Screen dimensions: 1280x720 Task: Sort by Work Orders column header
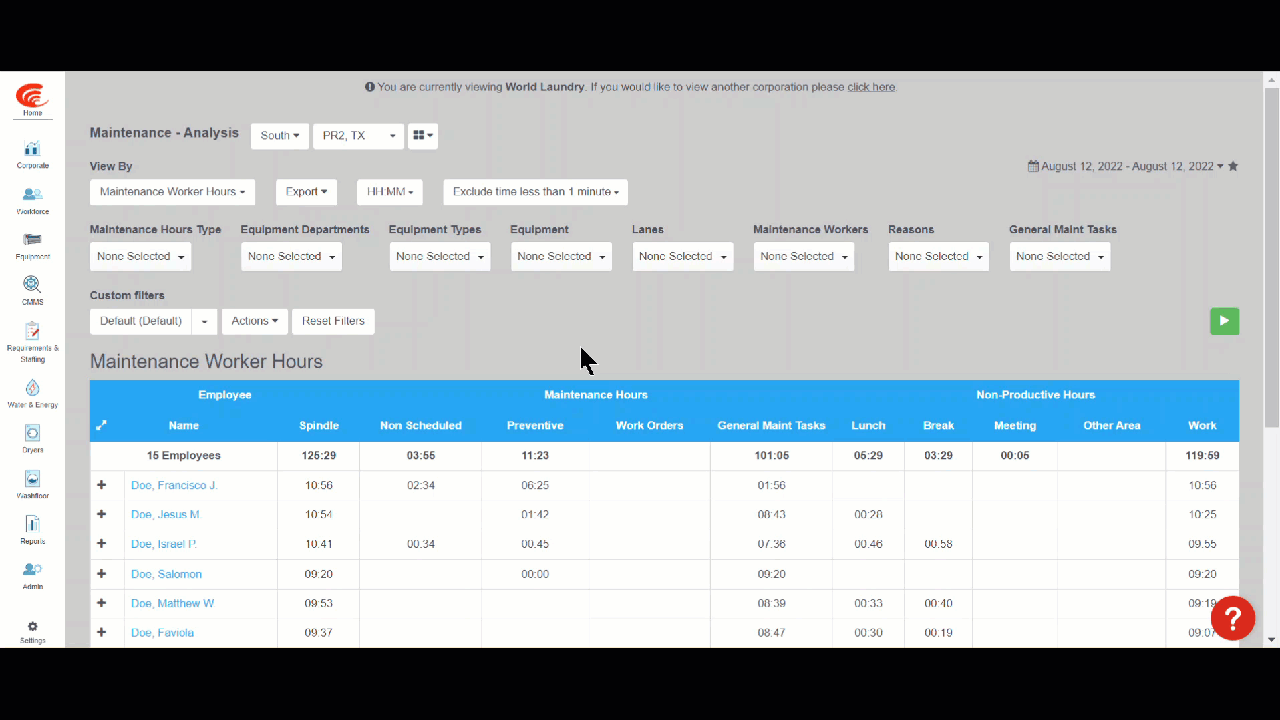[649, 425]
